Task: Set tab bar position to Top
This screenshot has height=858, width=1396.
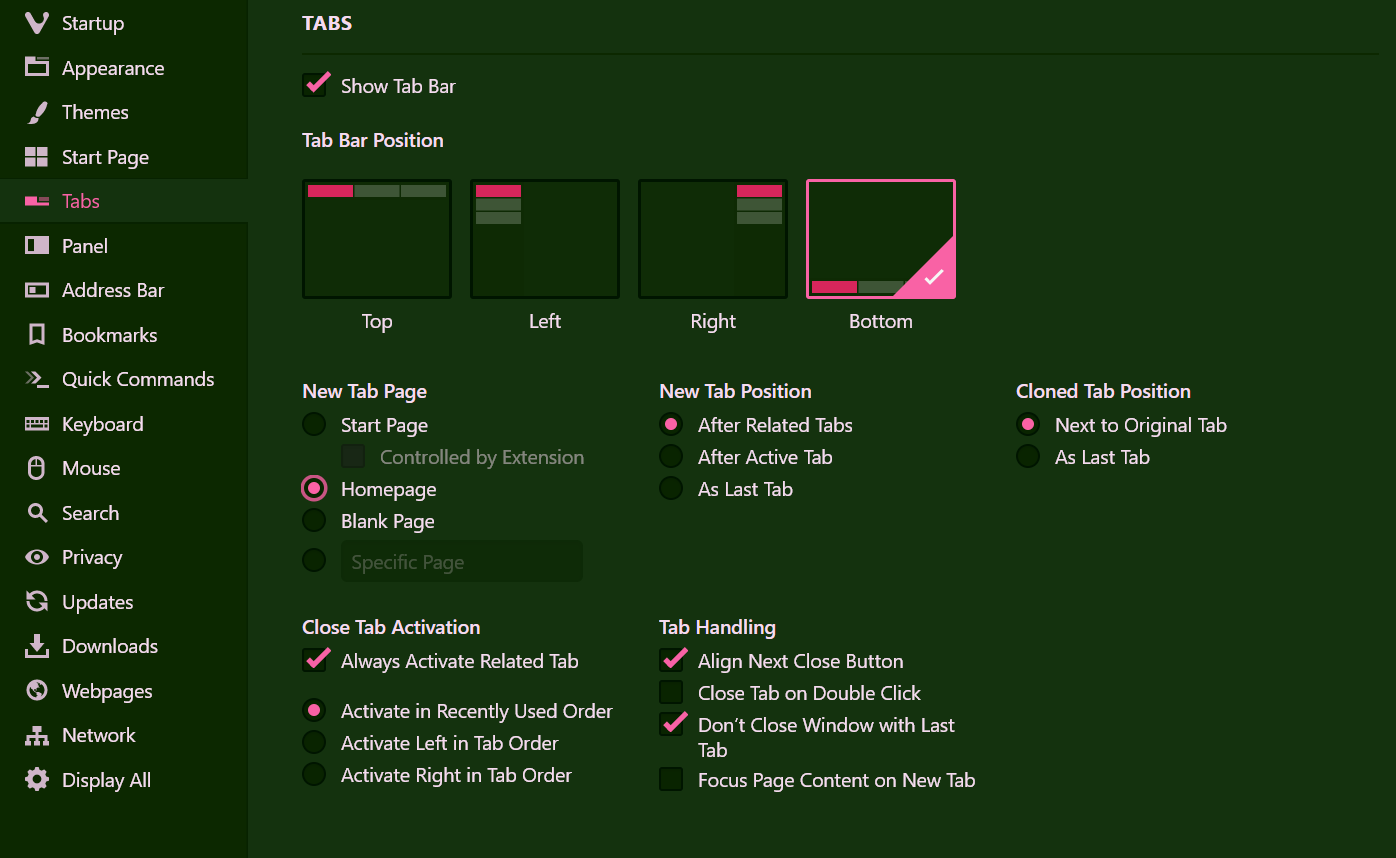Action: click(377, 239)
